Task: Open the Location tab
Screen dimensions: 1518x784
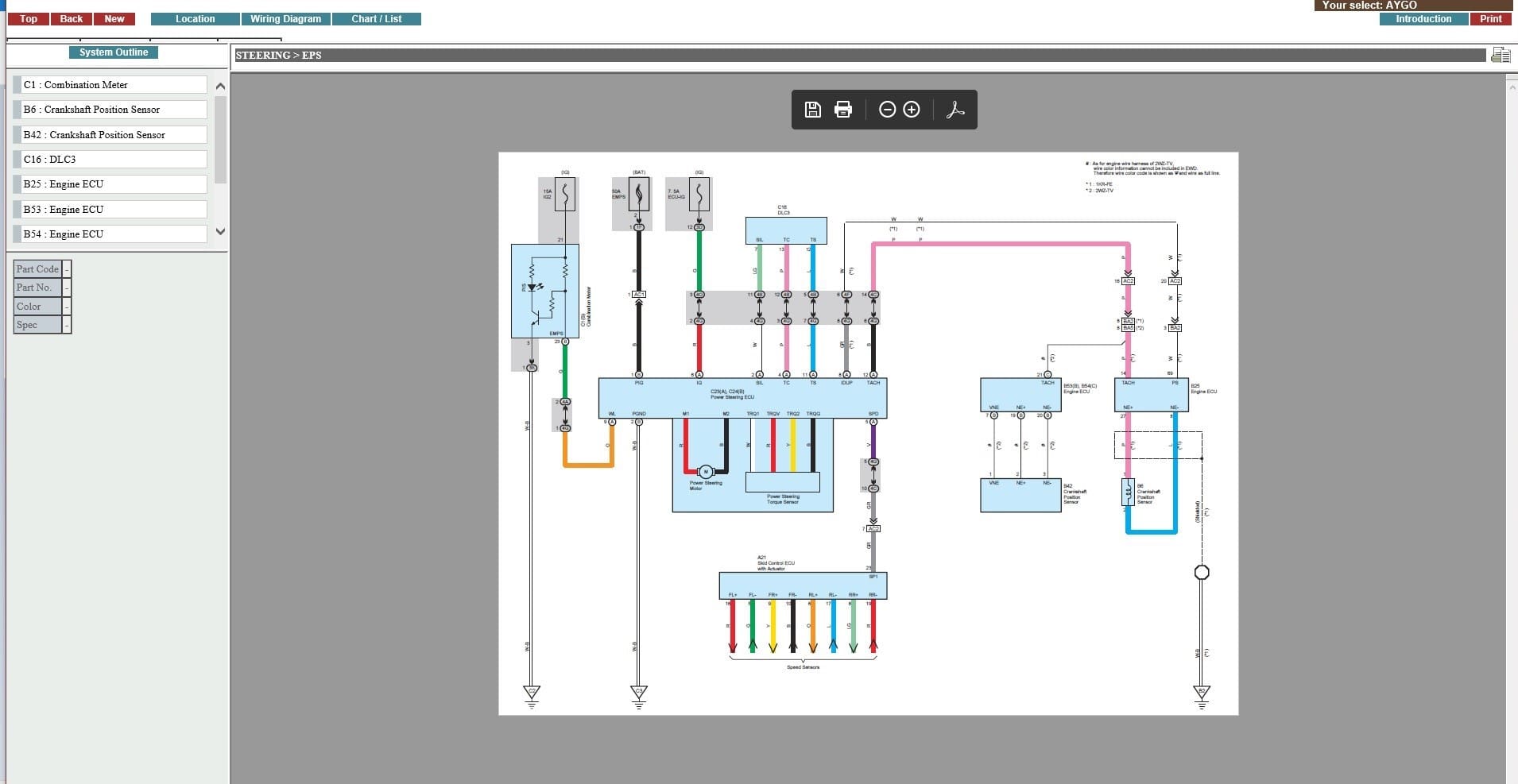Action: tap(195, 19)
